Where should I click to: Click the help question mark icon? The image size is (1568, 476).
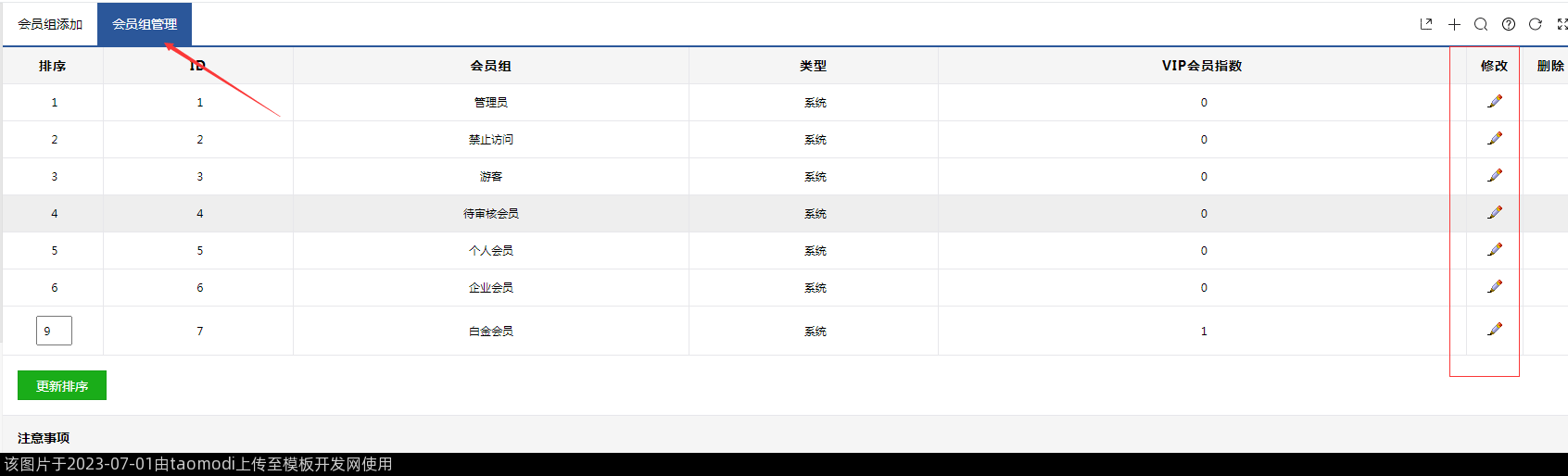[1509, 24]
